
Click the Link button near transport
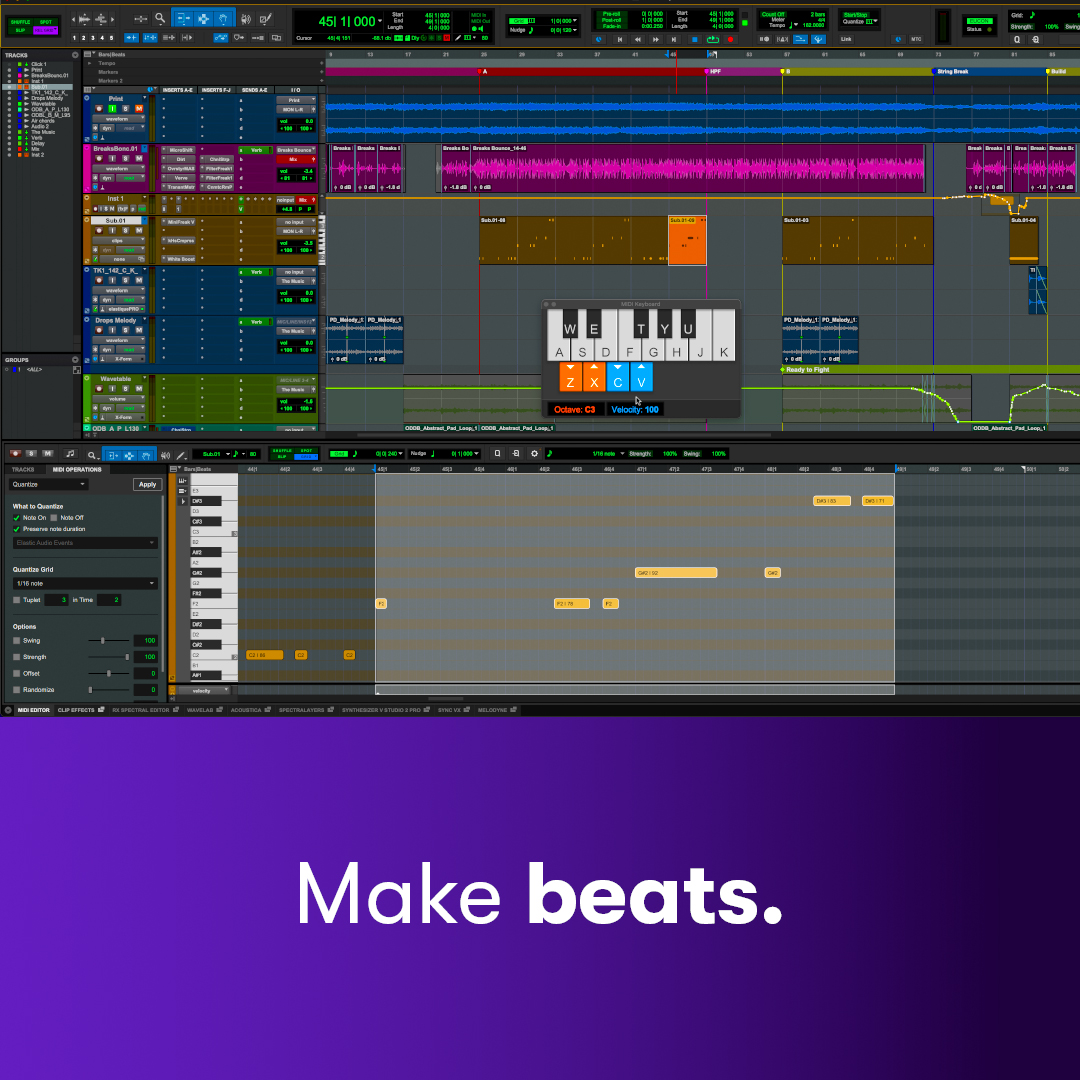(846, 39)
